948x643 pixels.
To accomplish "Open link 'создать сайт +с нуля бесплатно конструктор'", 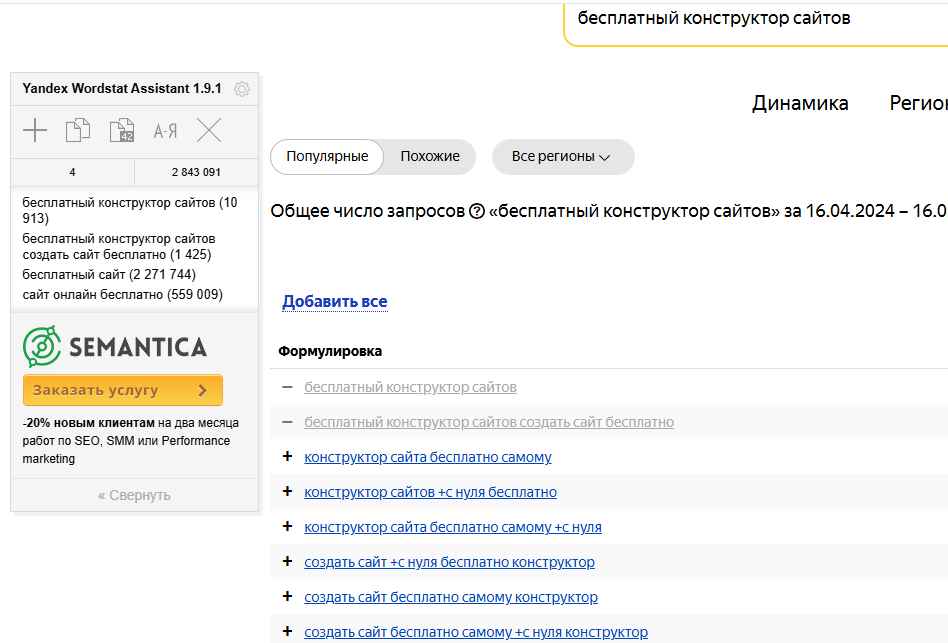I will 449,563.
